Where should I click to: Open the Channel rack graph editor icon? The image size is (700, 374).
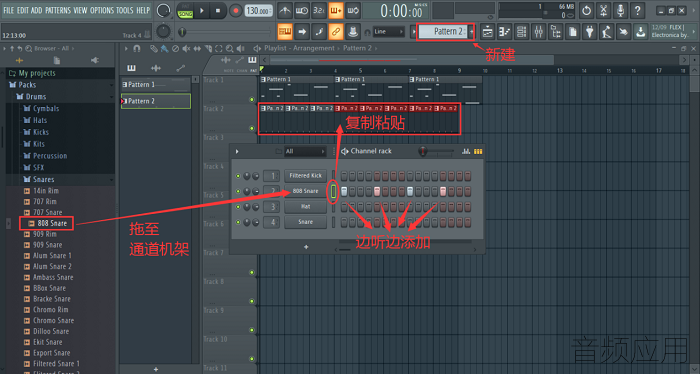[x=466, y=152]
